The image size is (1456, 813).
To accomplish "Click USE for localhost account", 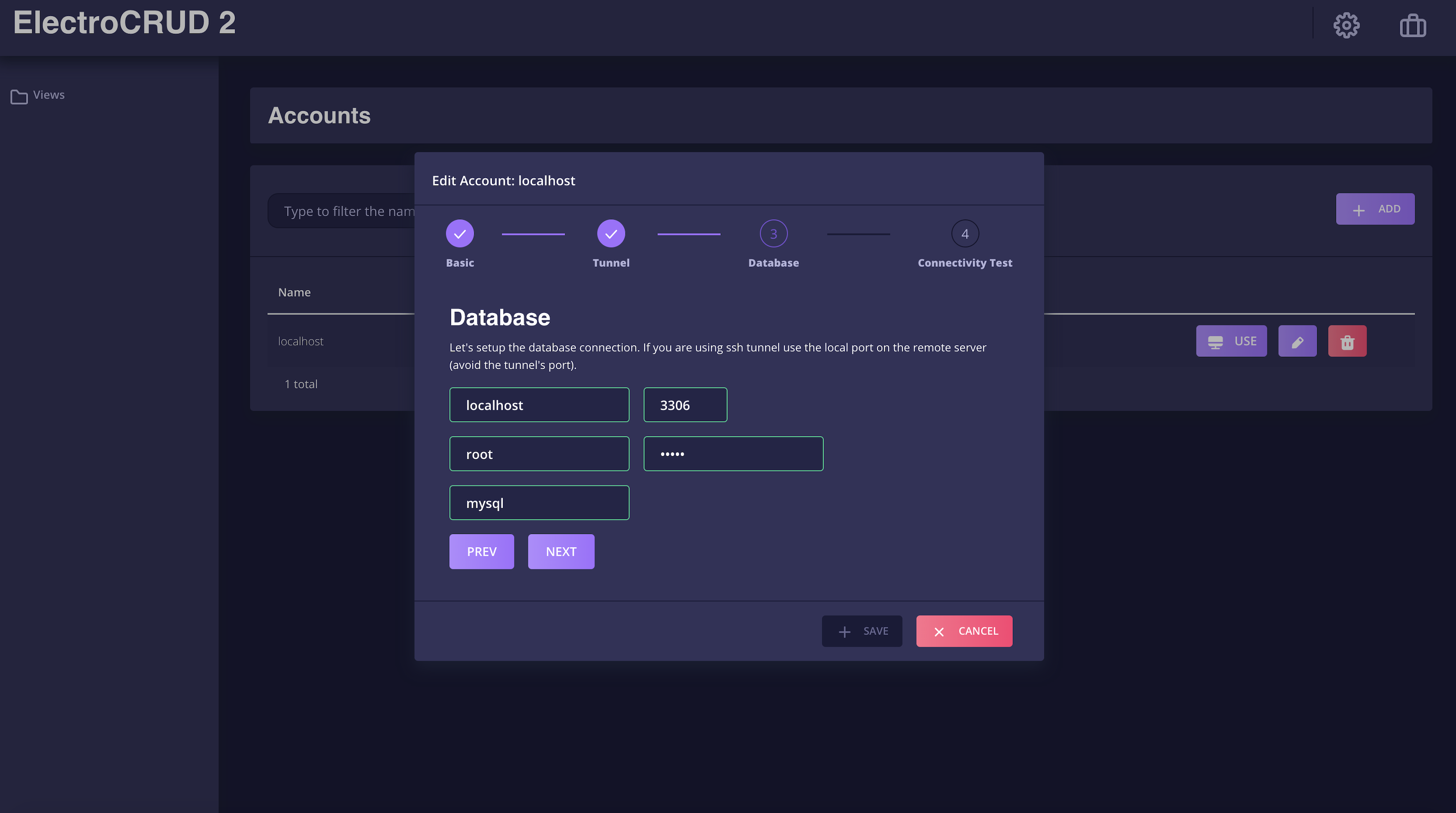I will click(x=1231, y=341).
